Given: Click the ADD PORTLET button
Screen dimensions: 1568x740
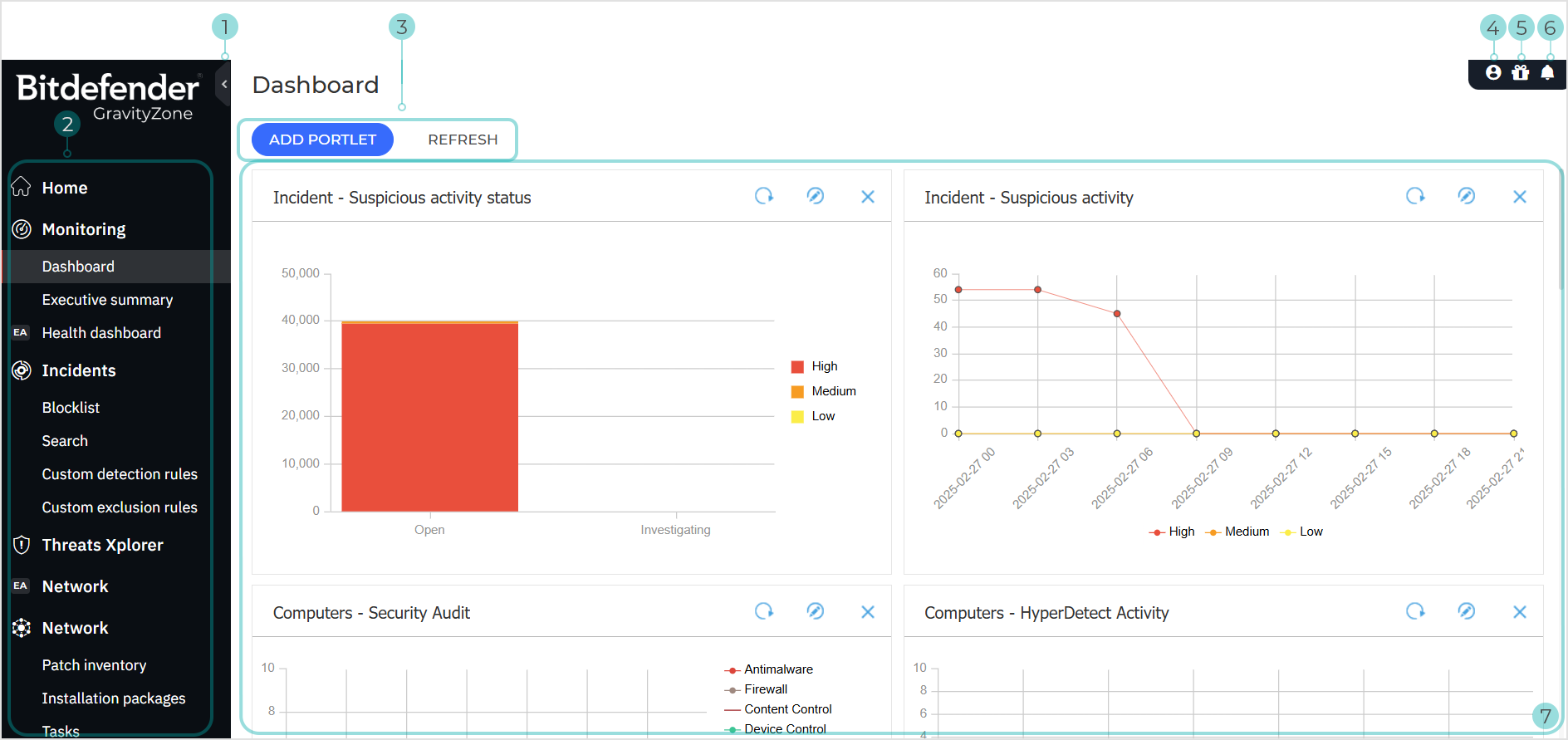Looking at the screenshot, I should click(322, 140).
